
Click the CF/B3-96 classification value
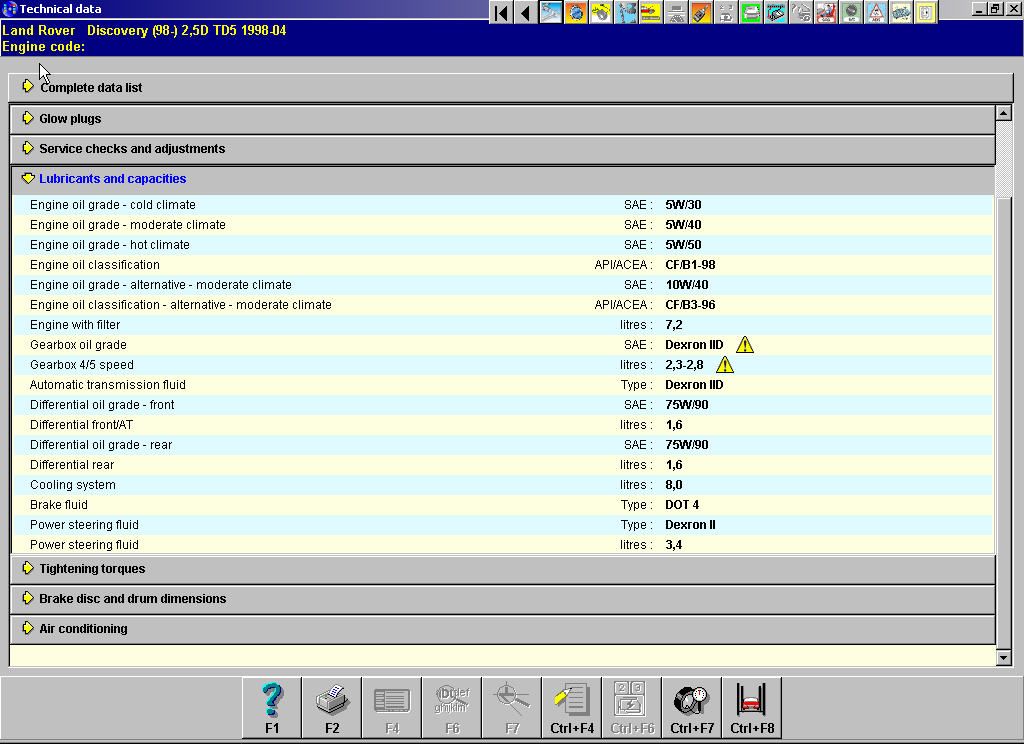(x=690, y=305)
